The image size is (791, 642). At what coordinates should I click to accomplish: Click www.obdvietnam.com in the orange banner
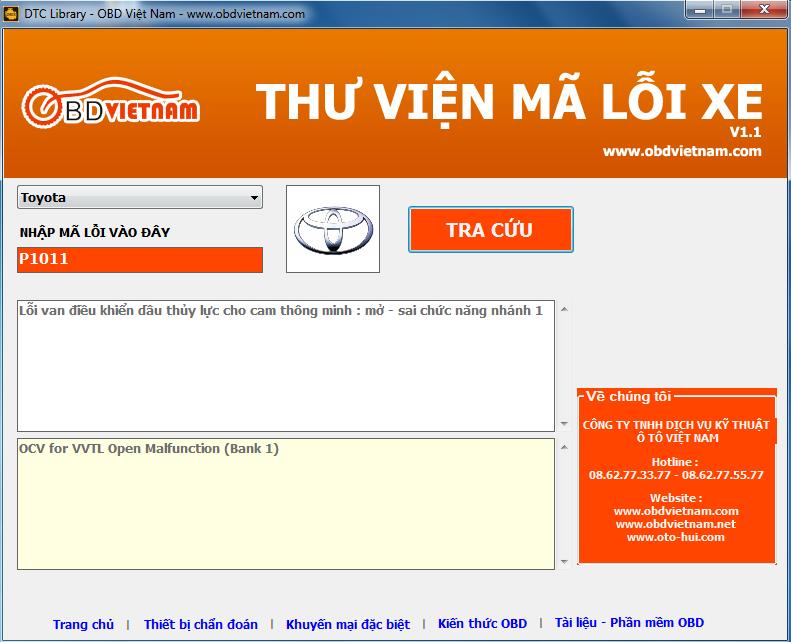click(682, 151)
